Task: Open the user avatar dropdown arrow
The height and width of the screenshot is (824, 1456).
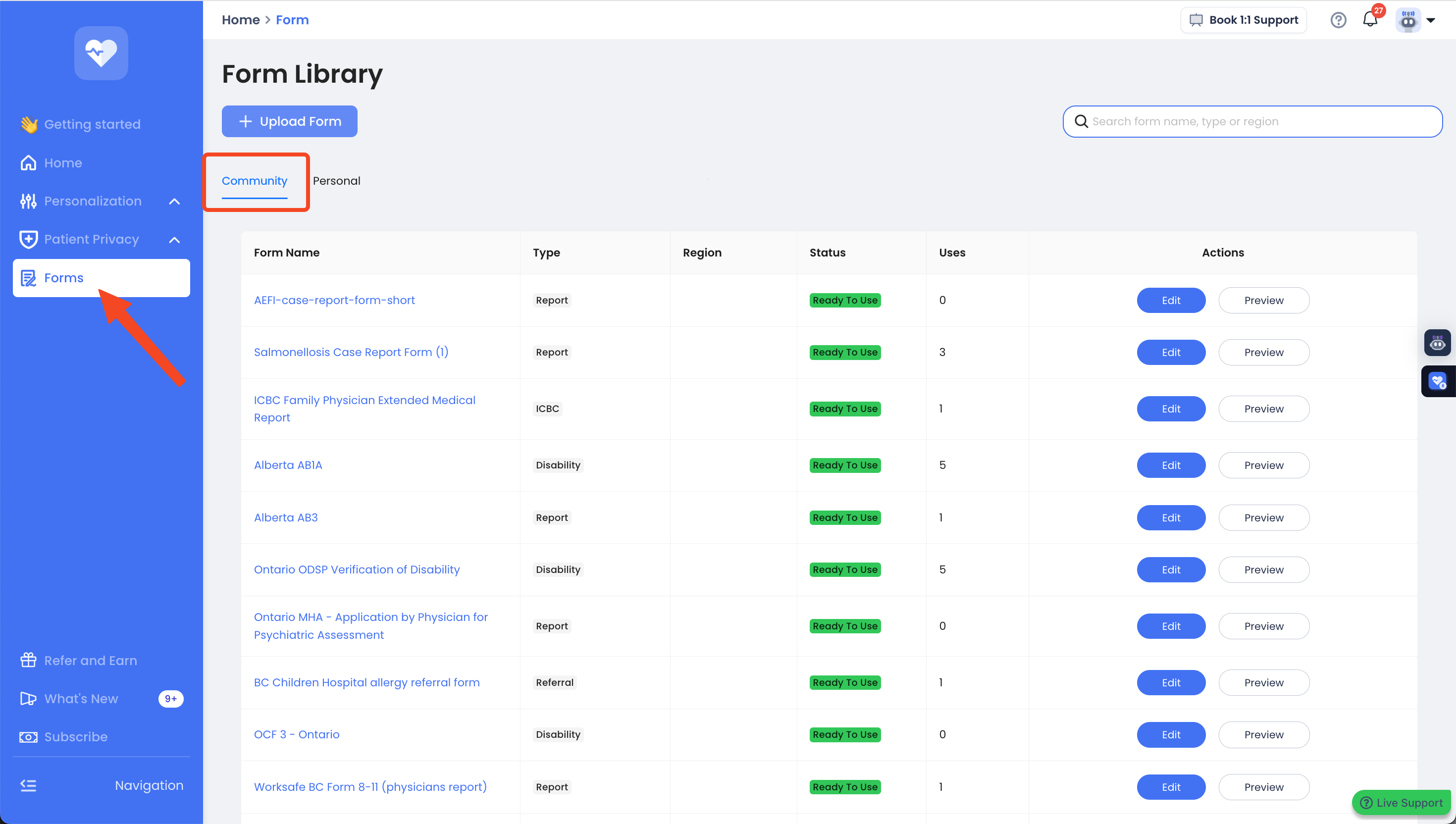Action: (1431, 20)
